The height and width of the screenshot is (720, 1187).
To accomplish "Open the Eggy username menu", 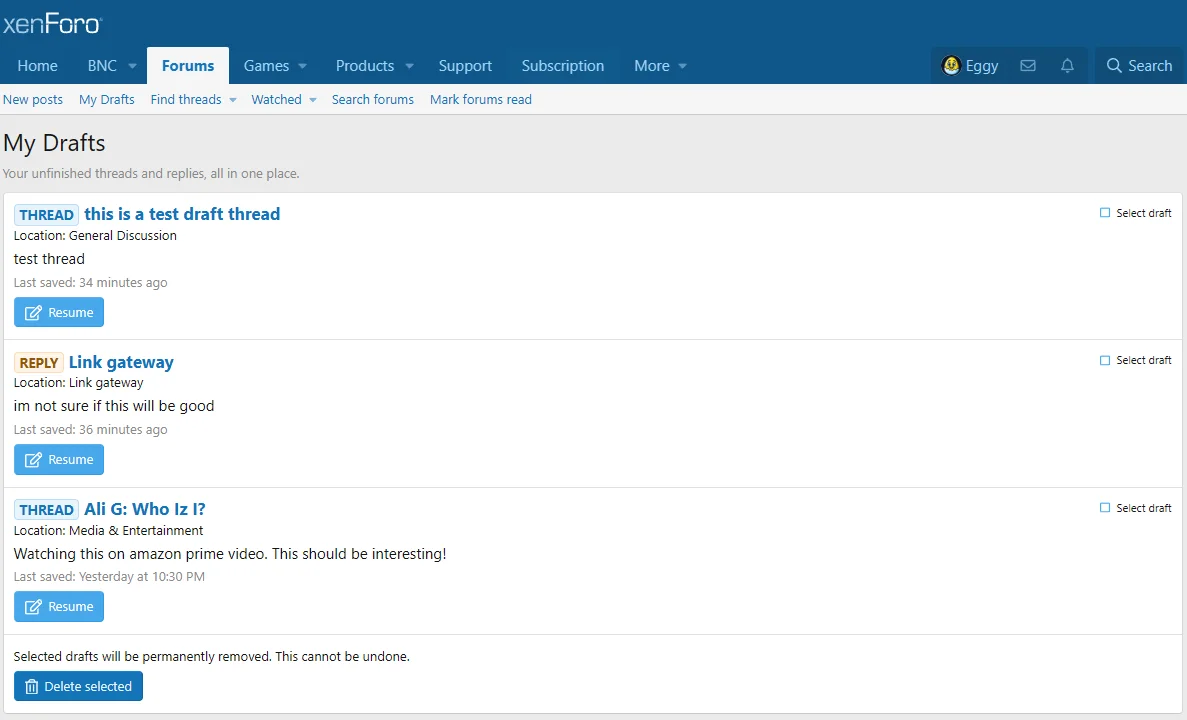I will (x=982, y=66).
